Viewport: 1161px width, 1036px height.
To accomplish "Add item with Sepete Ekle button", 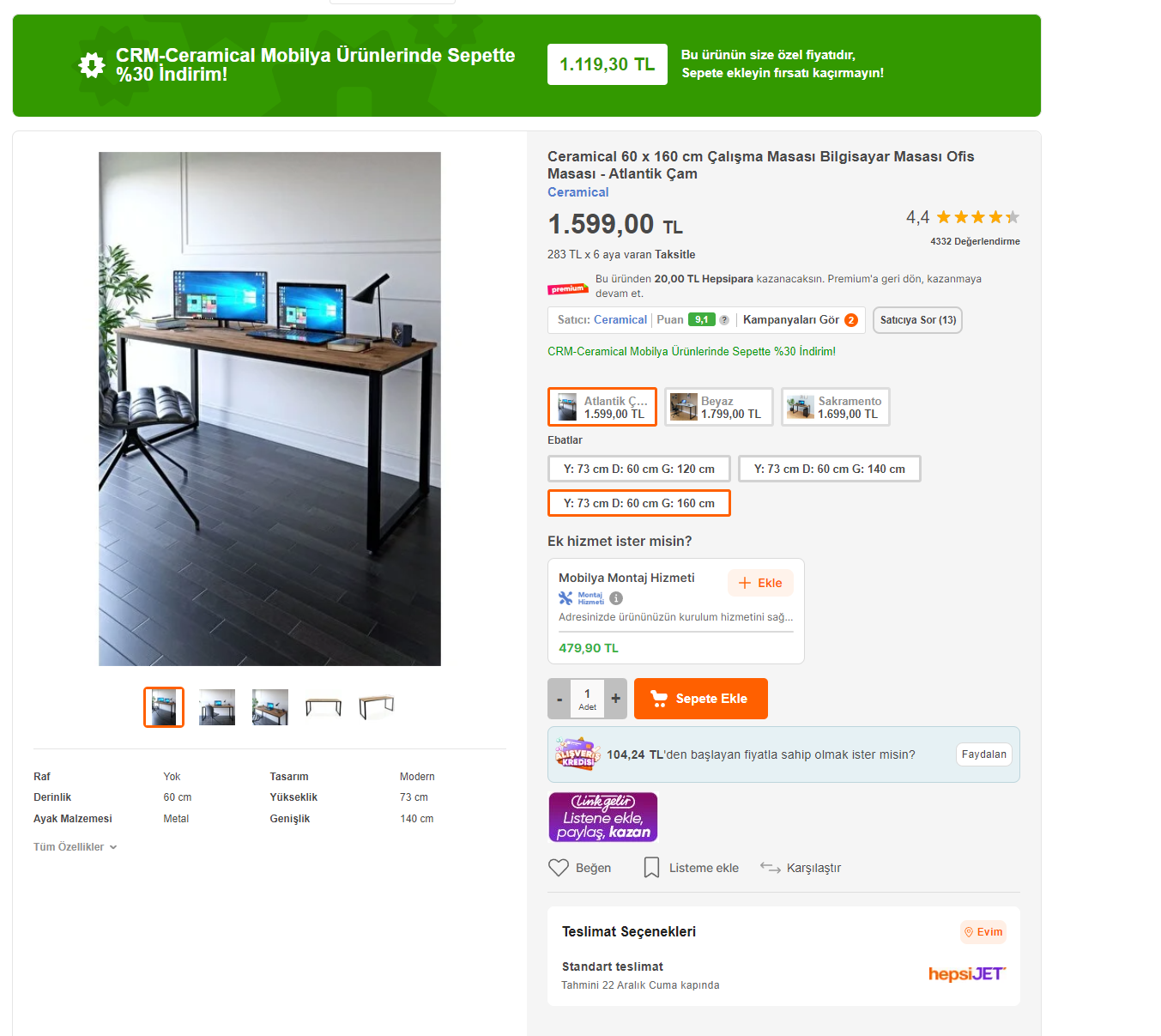I will point(701,699).
